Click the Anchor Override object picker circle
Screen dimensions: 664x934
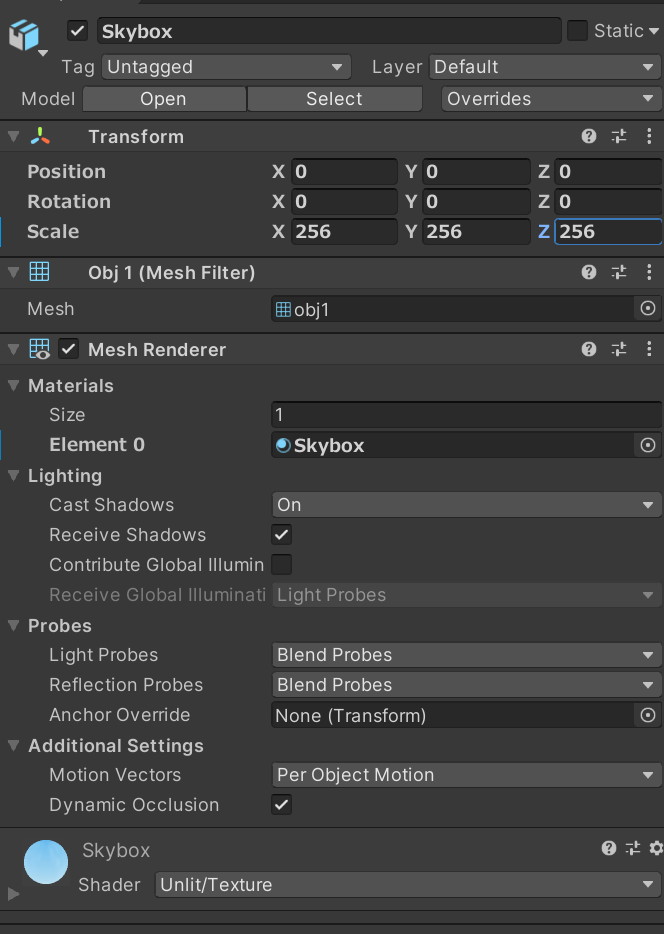click(649, 715)
